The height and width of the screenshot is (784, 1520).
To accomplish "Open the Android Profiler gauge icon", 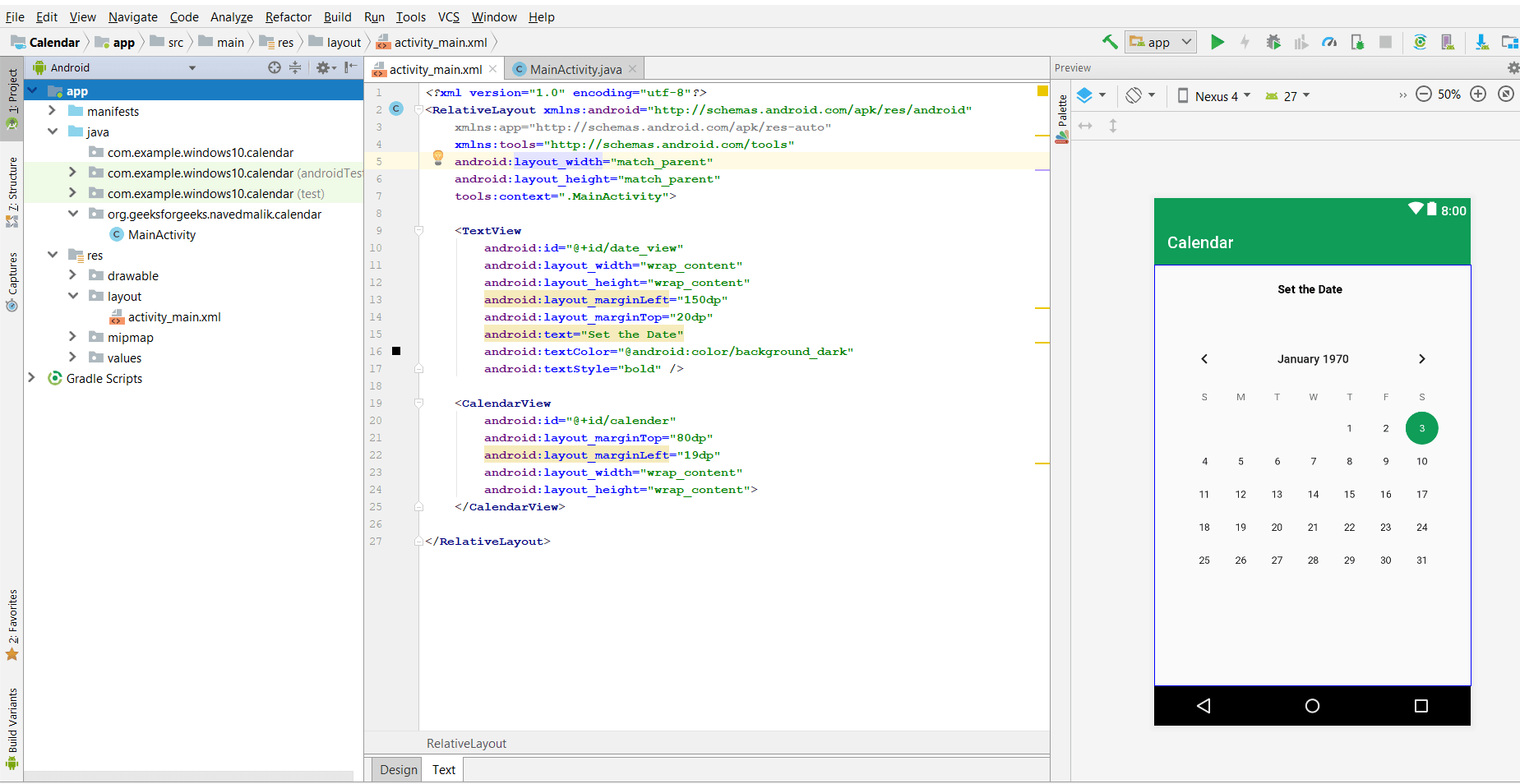I will (1329, 42).
